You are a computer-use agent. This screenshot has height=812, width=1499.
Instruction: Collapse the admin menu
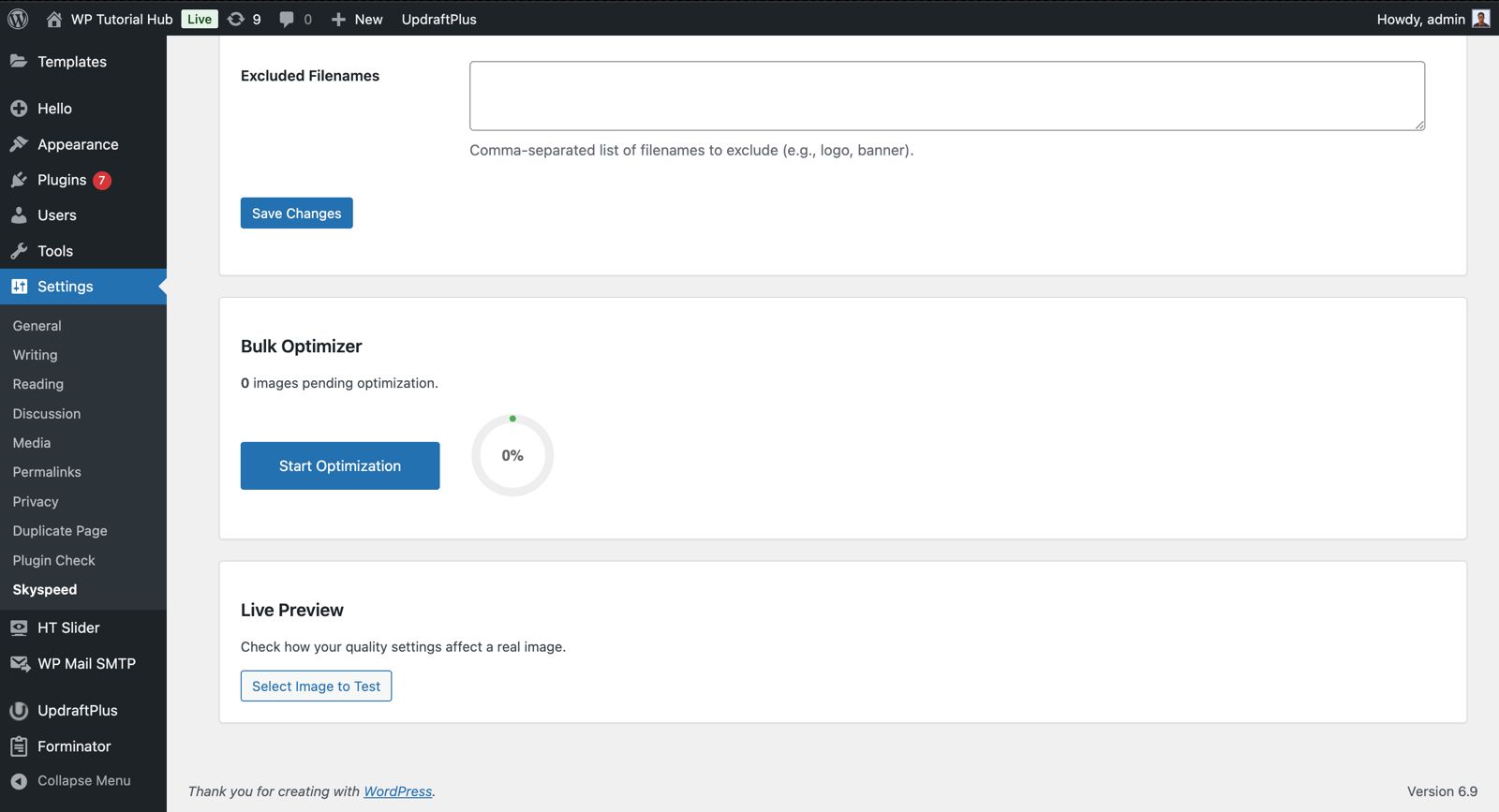pos(83,781)
